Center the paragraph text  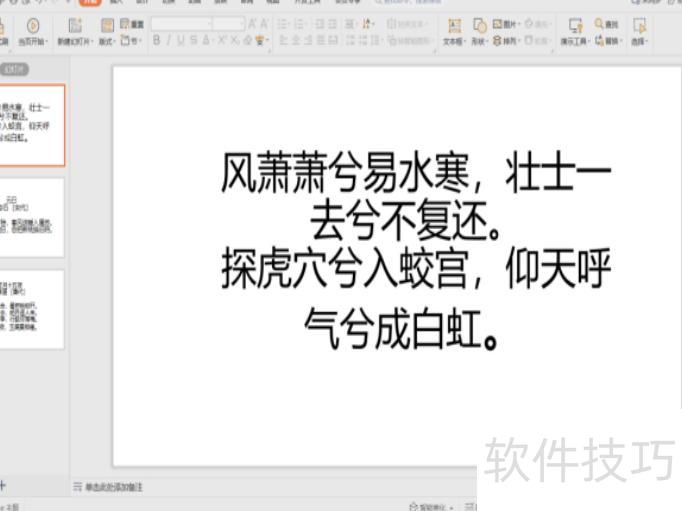(x=296, y=40)
